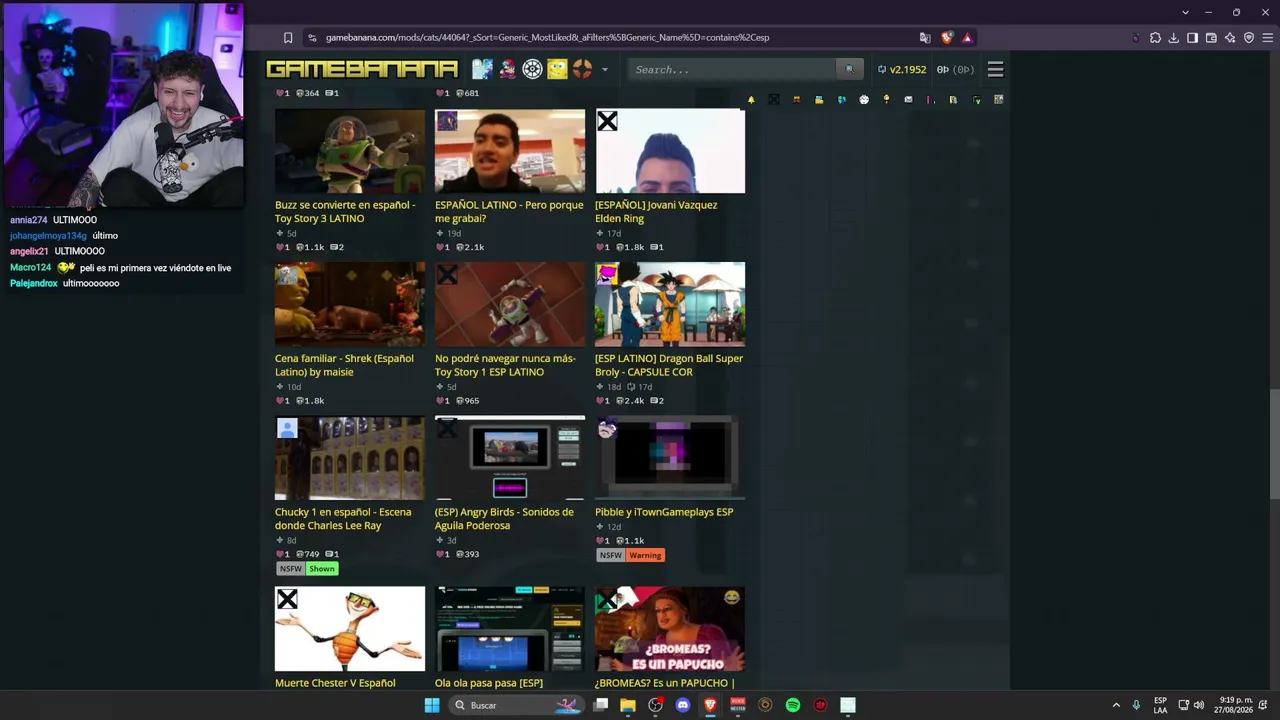Open the envelope messages icon

click(908, 100)
